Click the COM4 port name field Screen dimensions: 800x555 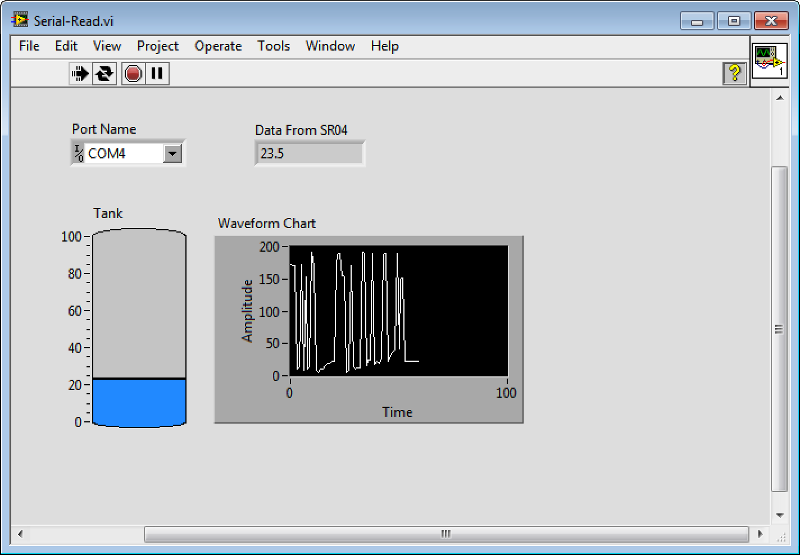(x=124, y=154)
